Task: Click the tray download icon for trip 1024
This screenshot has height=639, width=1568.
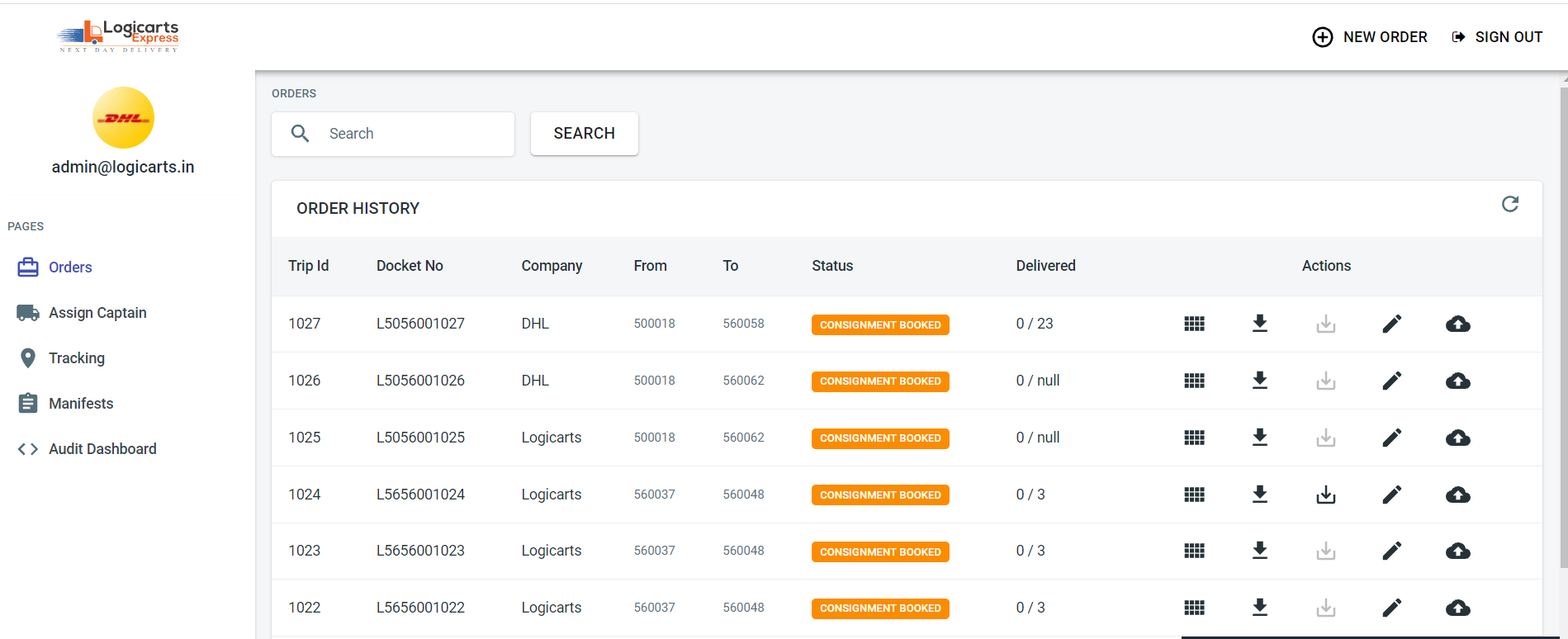Action: point(1325,495)
